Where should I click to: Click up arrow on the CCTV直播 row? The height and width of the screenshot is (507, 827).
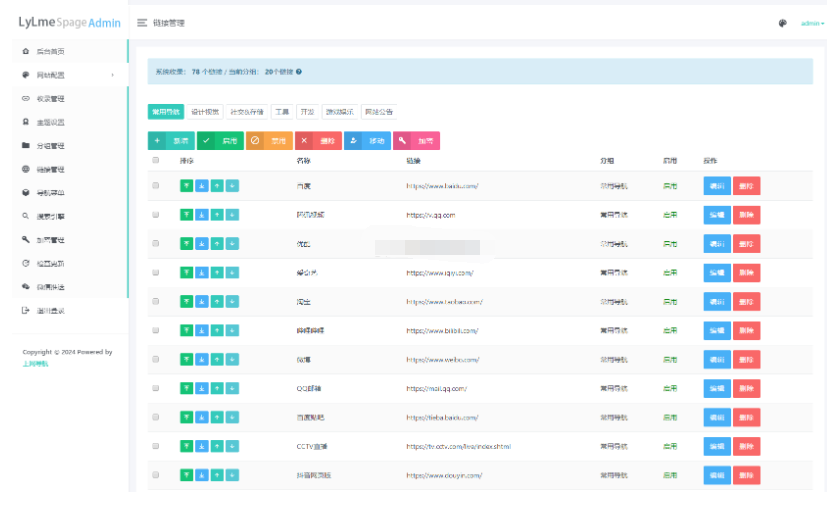217,446
